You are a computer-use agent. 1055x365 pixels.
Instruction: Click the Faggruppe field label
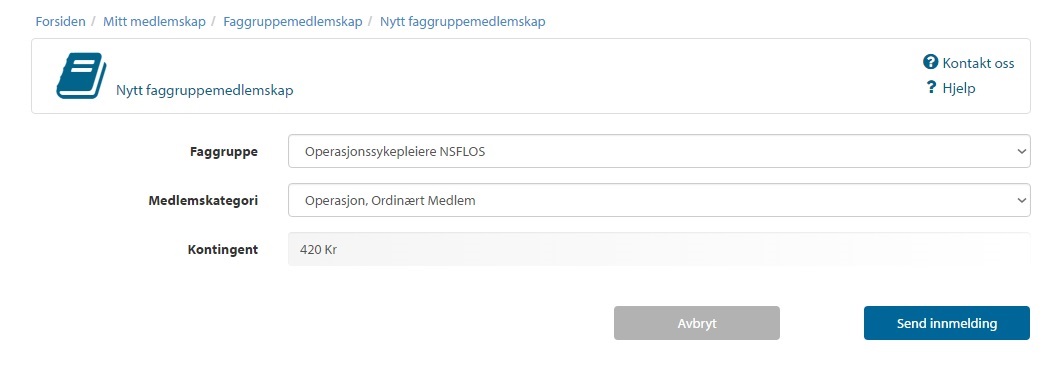[x=223, y=152]
